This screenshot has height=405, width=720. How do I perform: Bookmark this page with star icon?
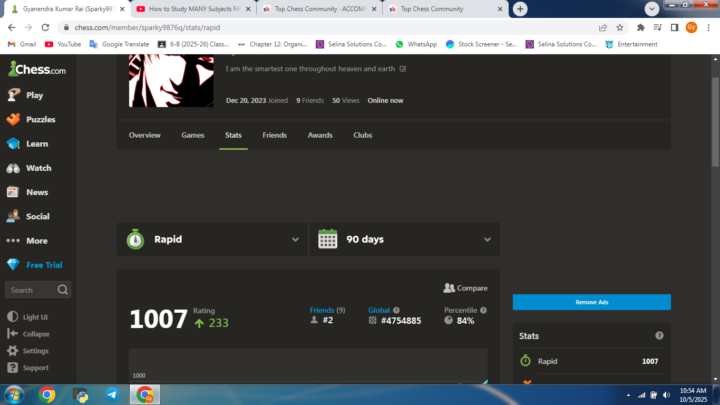pyautogui.click(x=620, y=28)
